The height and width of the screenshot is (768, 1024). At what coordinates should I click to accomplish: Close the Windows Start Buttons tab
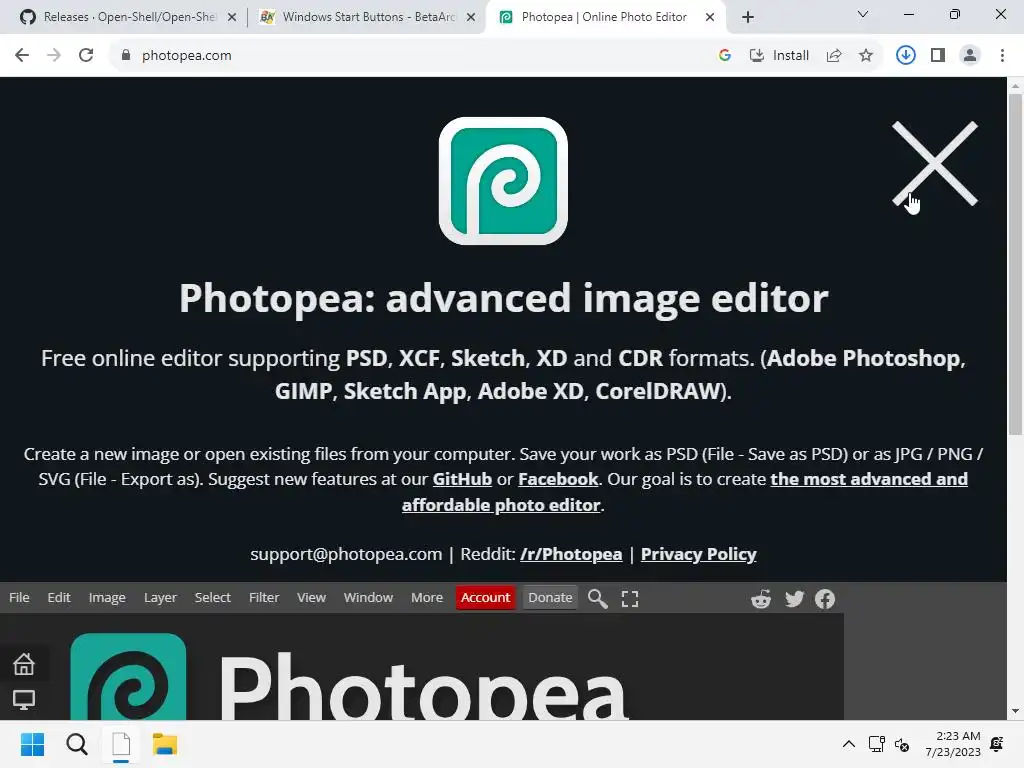coord(471,18)
